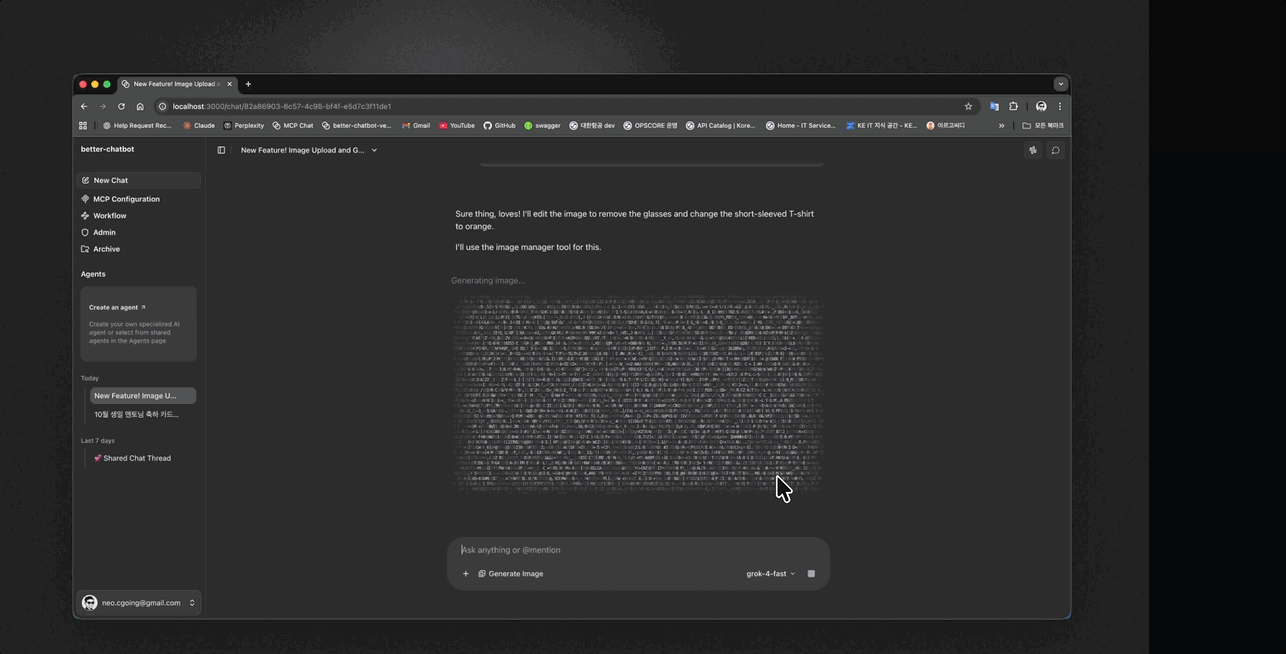Stop image generation with the square button
The height and width of the screenshot is (654, 1286).
811,574
